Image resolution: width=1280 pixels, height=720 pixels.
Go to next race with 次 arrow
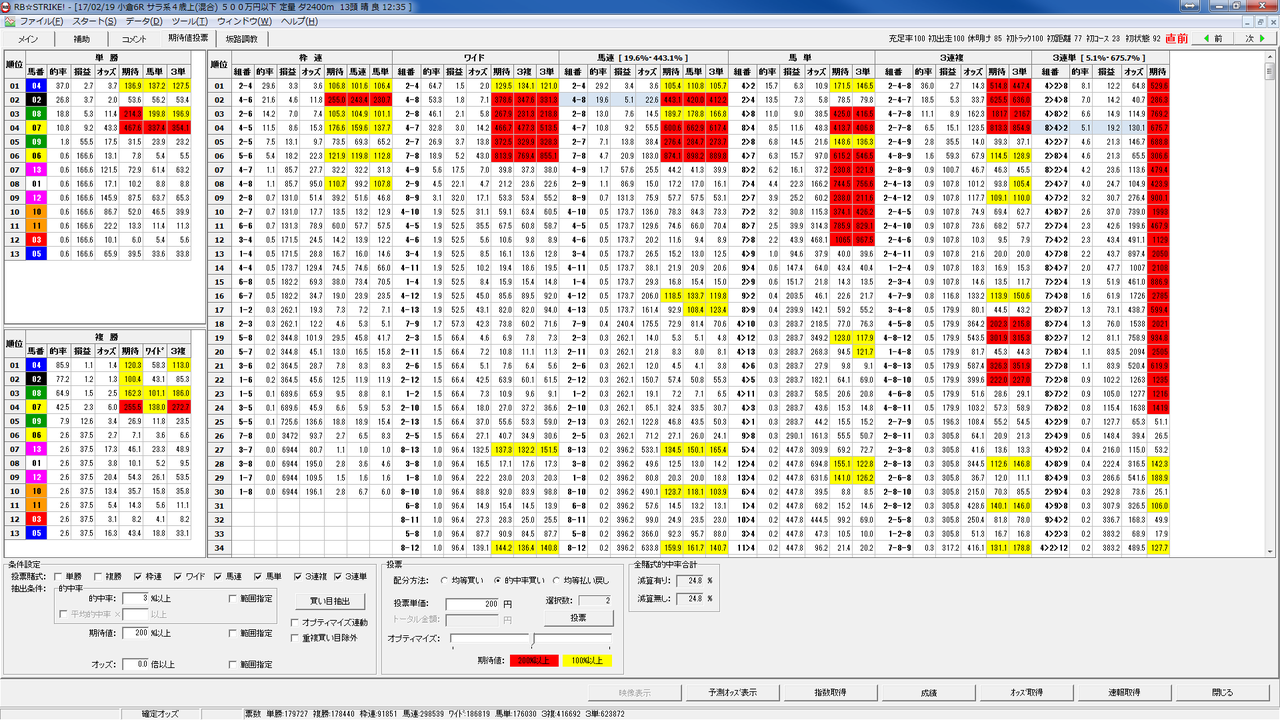[1254, 39]
